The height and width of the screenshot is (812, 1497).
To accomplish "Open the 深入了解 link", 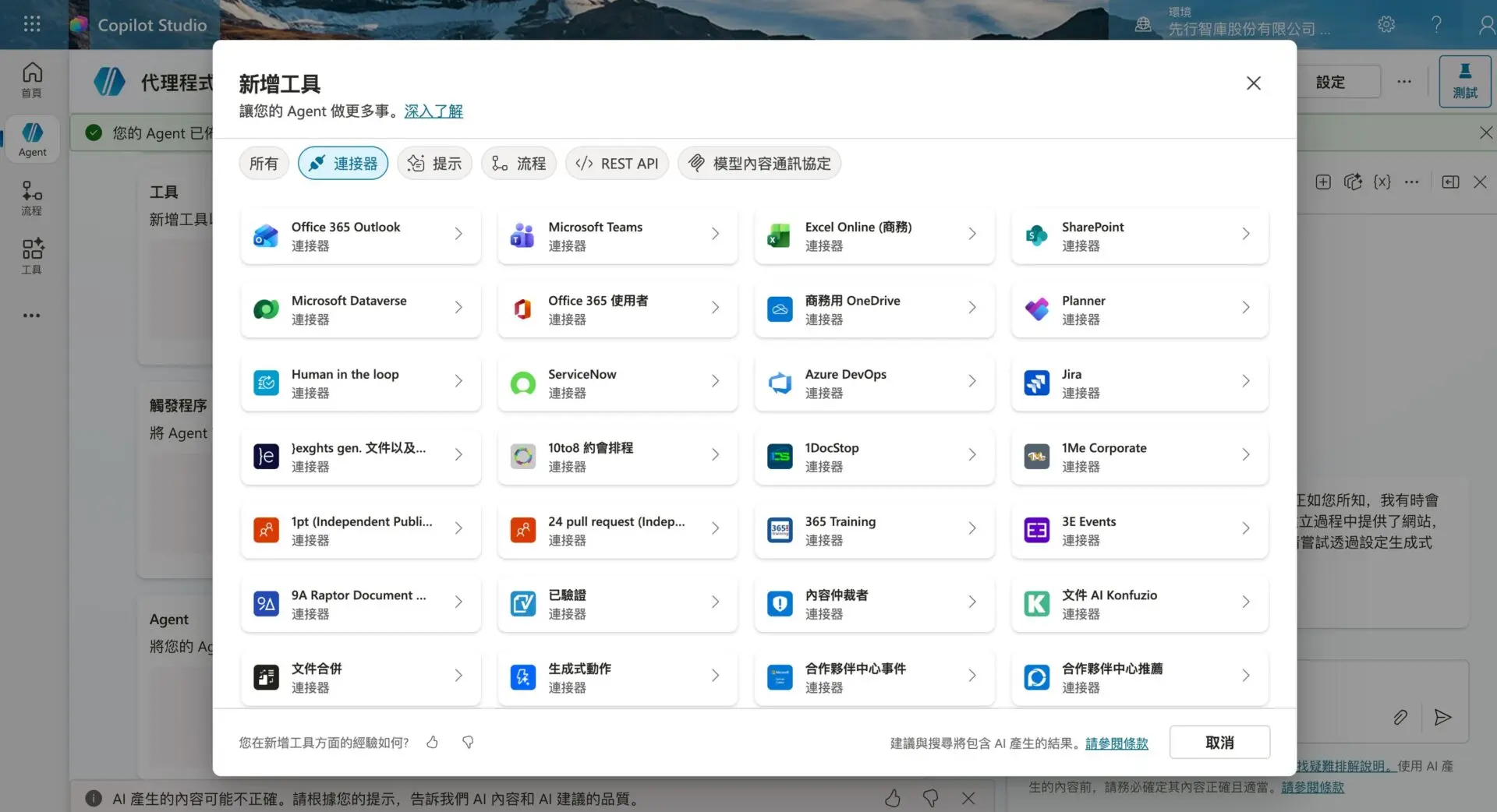I will click(434, 111).
